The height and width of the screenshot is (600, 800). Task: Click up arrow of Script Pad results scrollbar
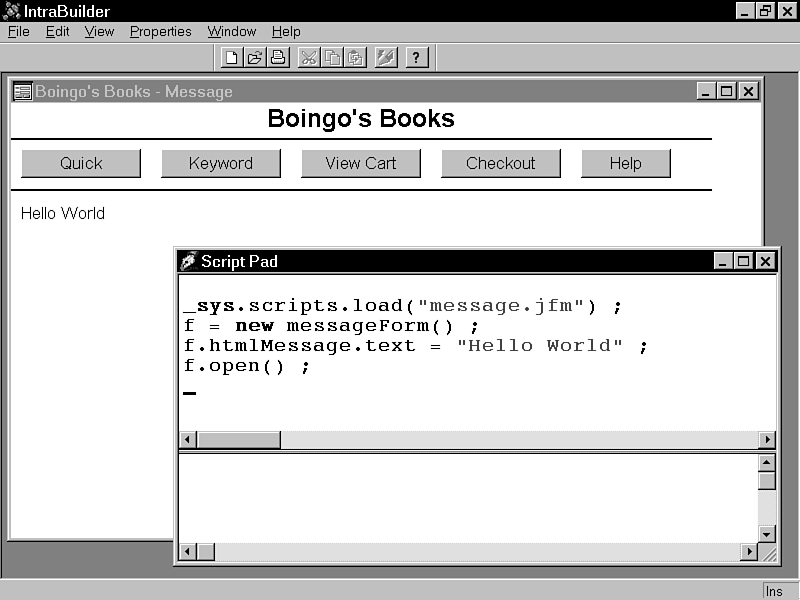tap(767, 463)
